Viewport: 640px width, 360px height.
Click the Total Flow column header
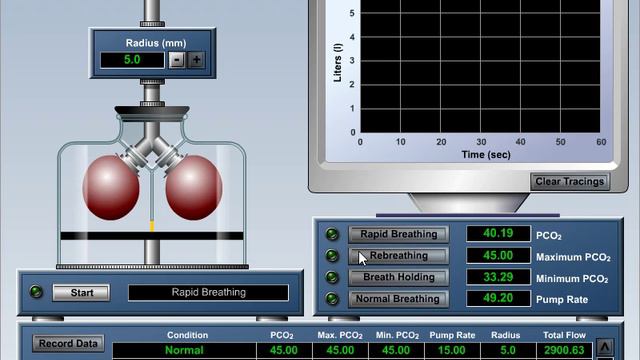point(564,335)
